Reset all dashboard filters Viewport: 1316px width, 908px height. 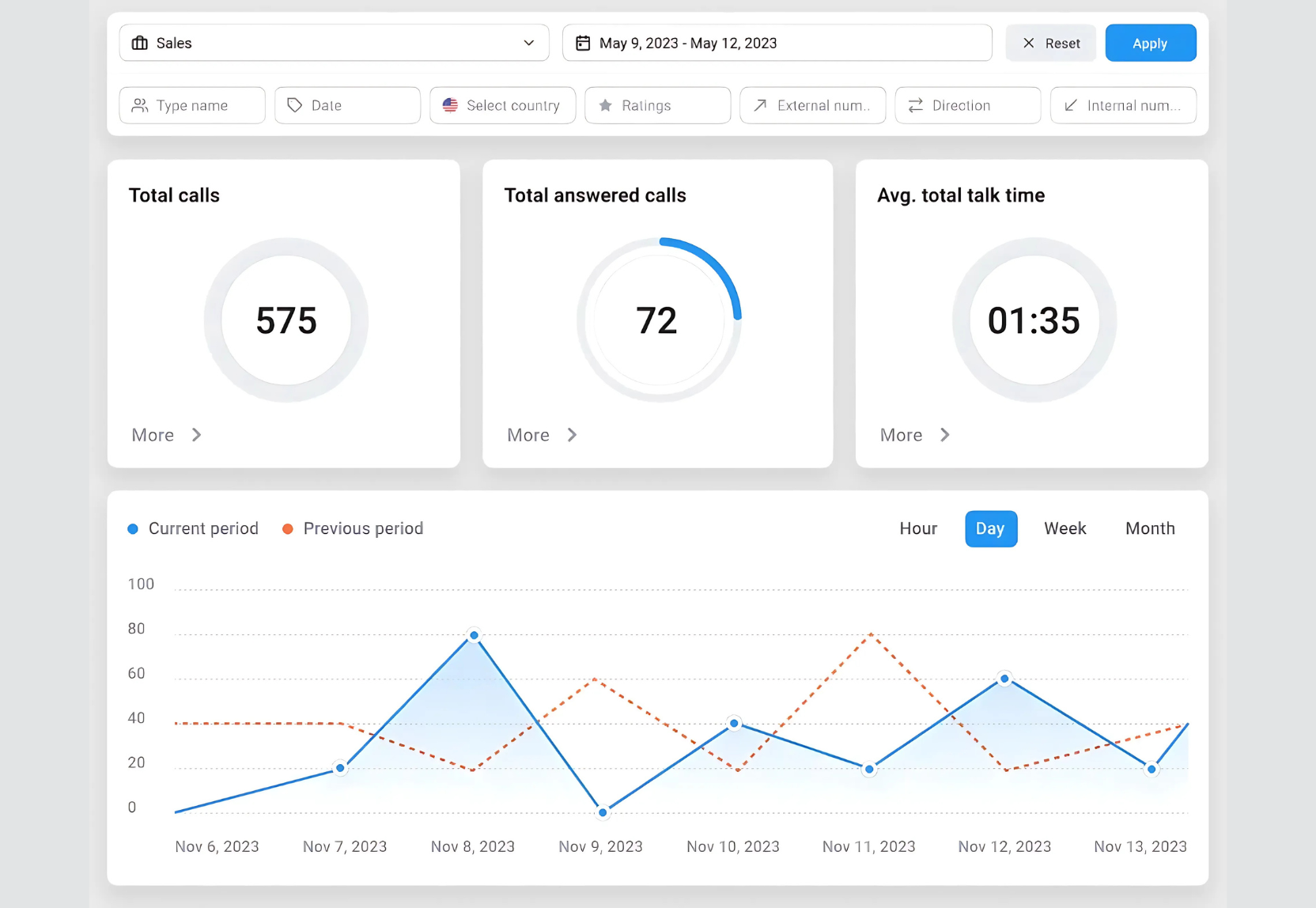pyautogui.click(x=1050, y=43)
